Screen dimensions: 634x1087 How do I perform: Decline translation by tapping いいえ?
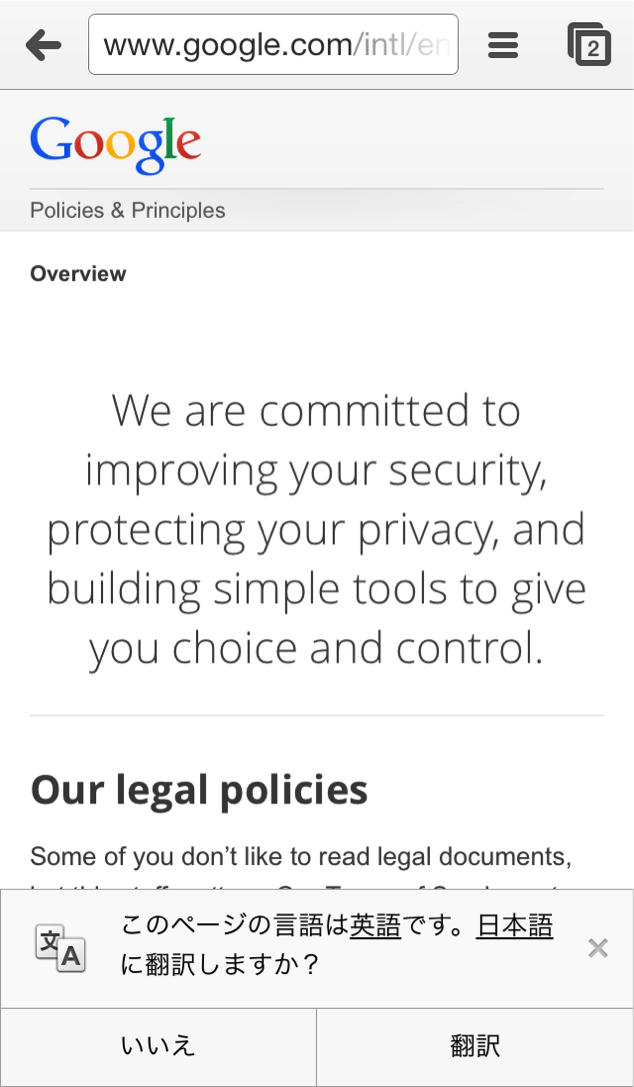tap(158, 1044)
